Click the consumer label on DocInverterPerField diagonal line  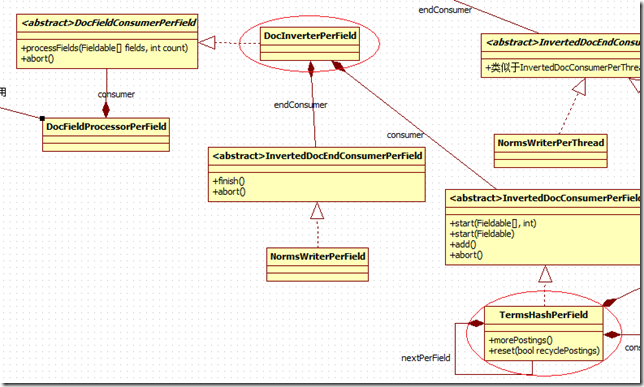(405, 135)
